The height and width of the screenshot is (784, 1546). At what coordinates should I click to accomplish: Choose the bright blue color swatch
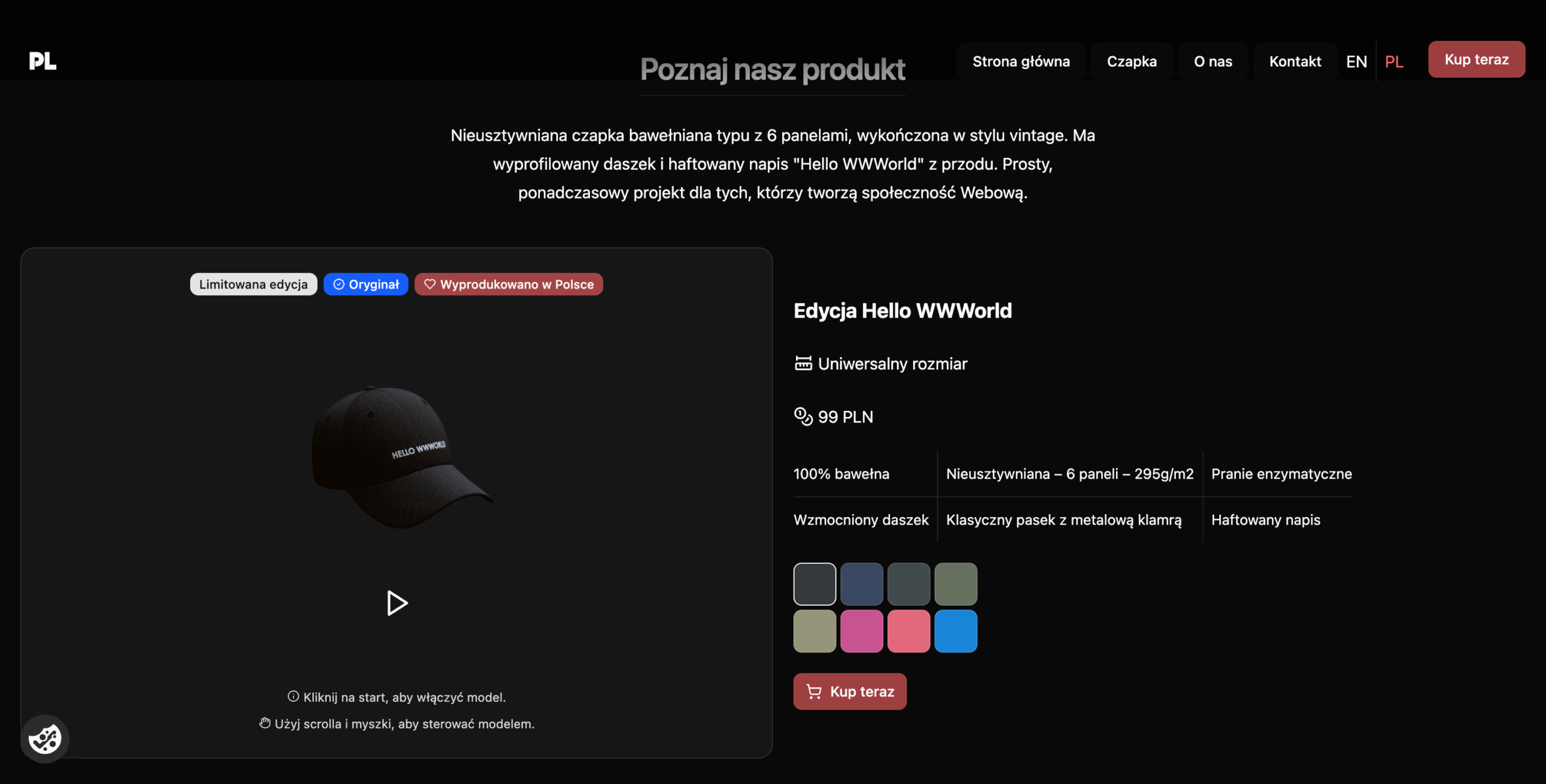point(956,631)
